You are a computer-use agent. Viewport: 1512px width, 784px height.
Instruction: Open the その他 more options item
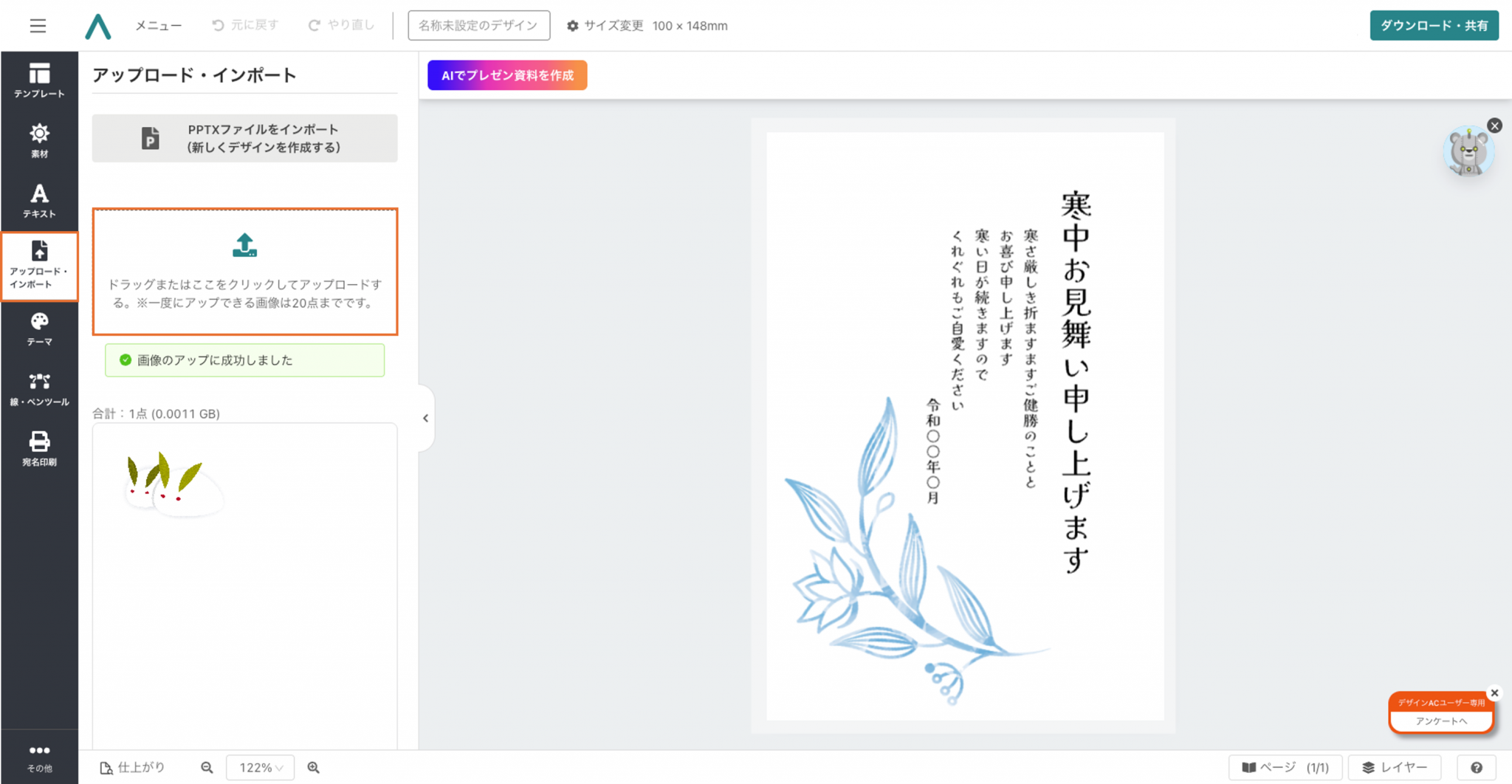click(39, 757)
